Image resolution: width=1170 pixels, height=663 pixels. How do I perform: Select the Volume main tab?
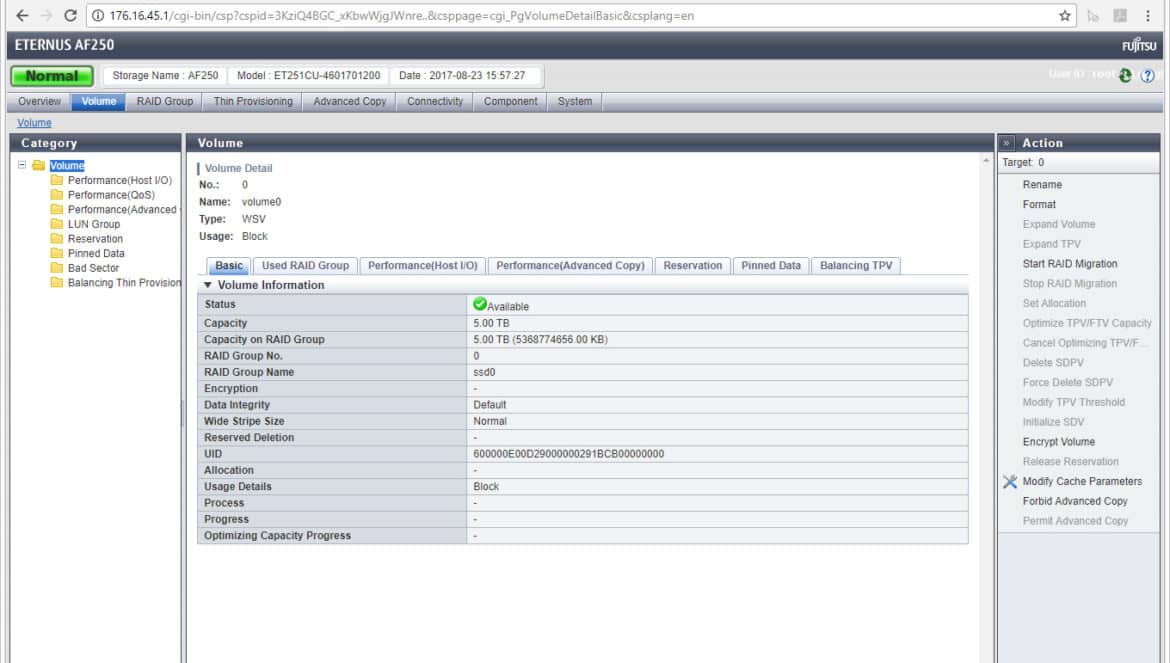pyautogui.click(x=98, y=101)
